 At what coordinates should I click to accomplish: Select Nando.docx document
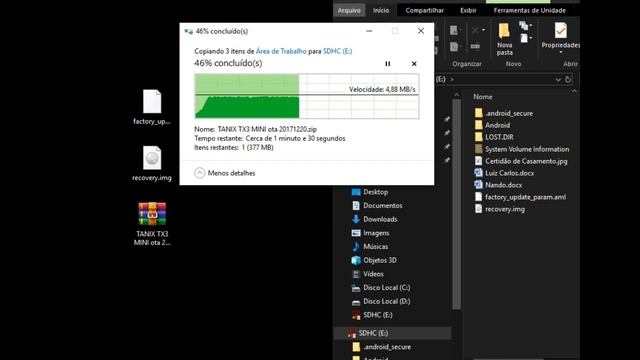tap(498, 185)
